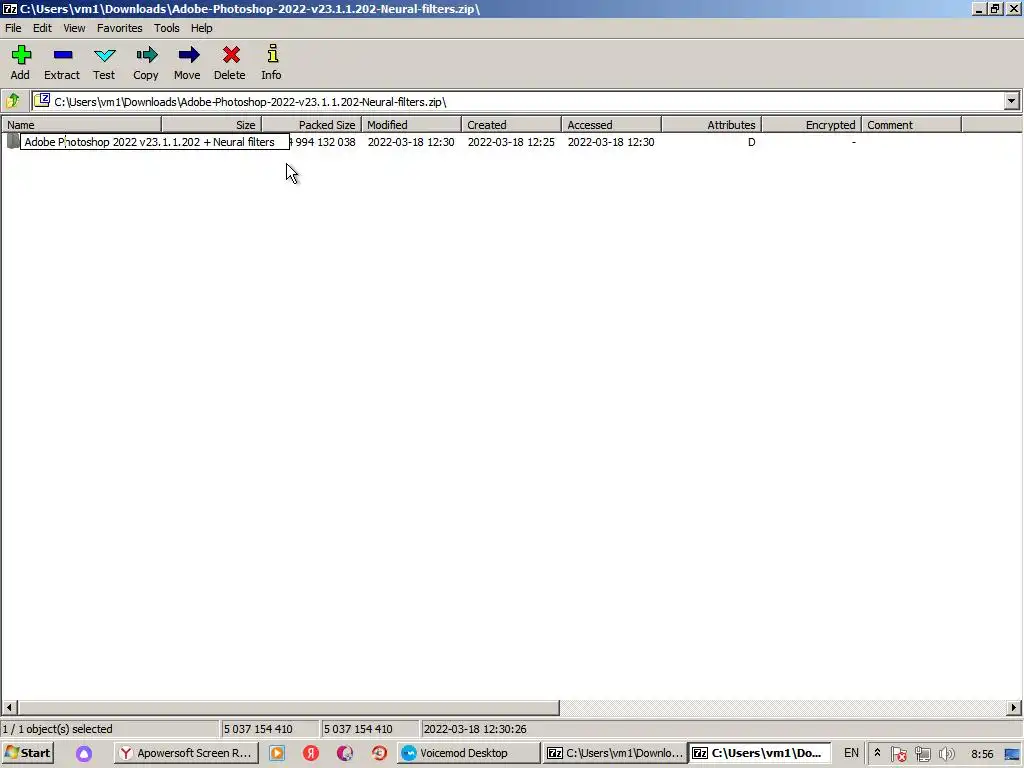Sort by the Comment column header
The width and height of the screenshot is (1024, 768).
click(911, 125)
